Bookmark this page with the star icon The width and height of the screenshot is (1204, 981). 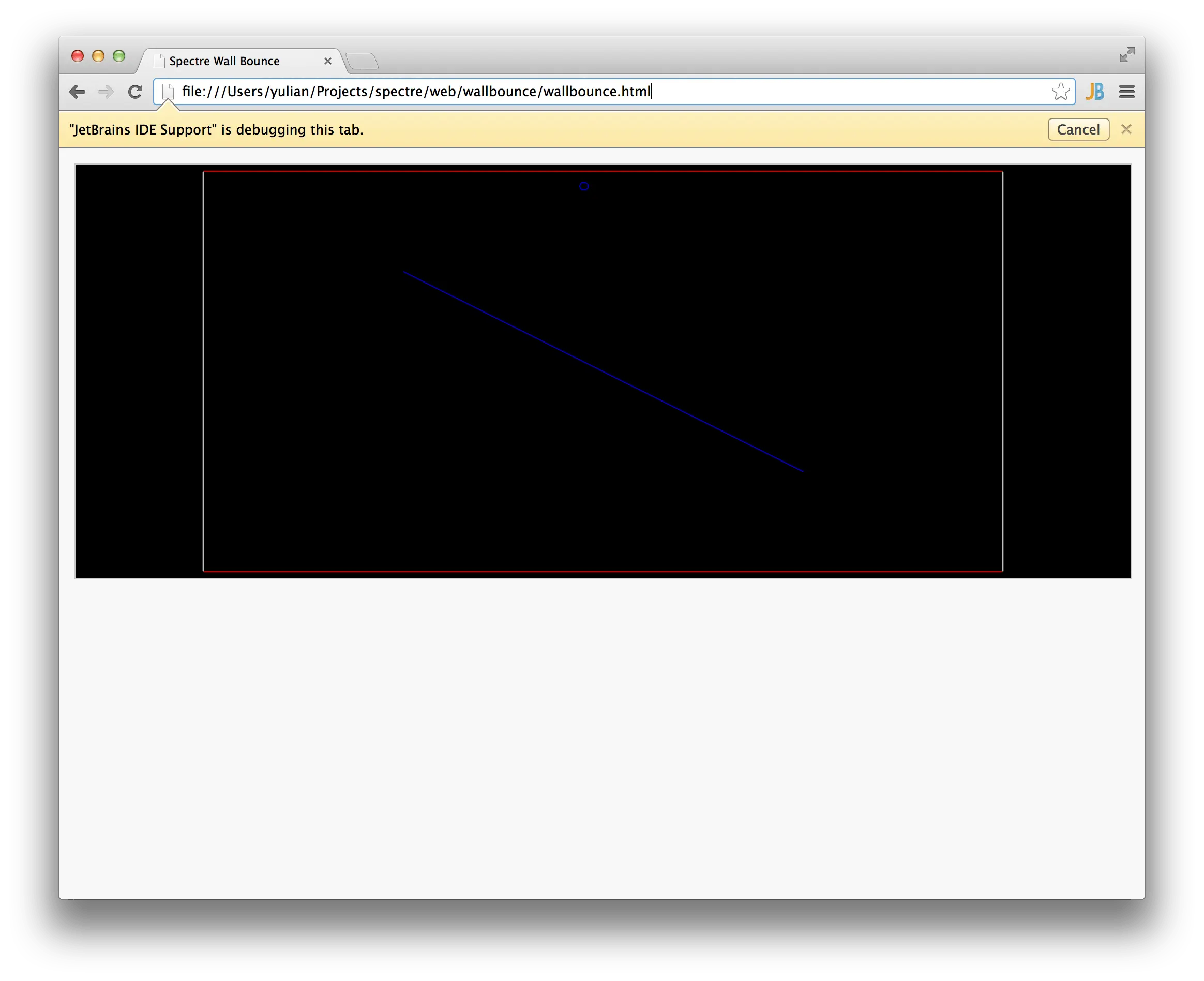pos(1061,91)
